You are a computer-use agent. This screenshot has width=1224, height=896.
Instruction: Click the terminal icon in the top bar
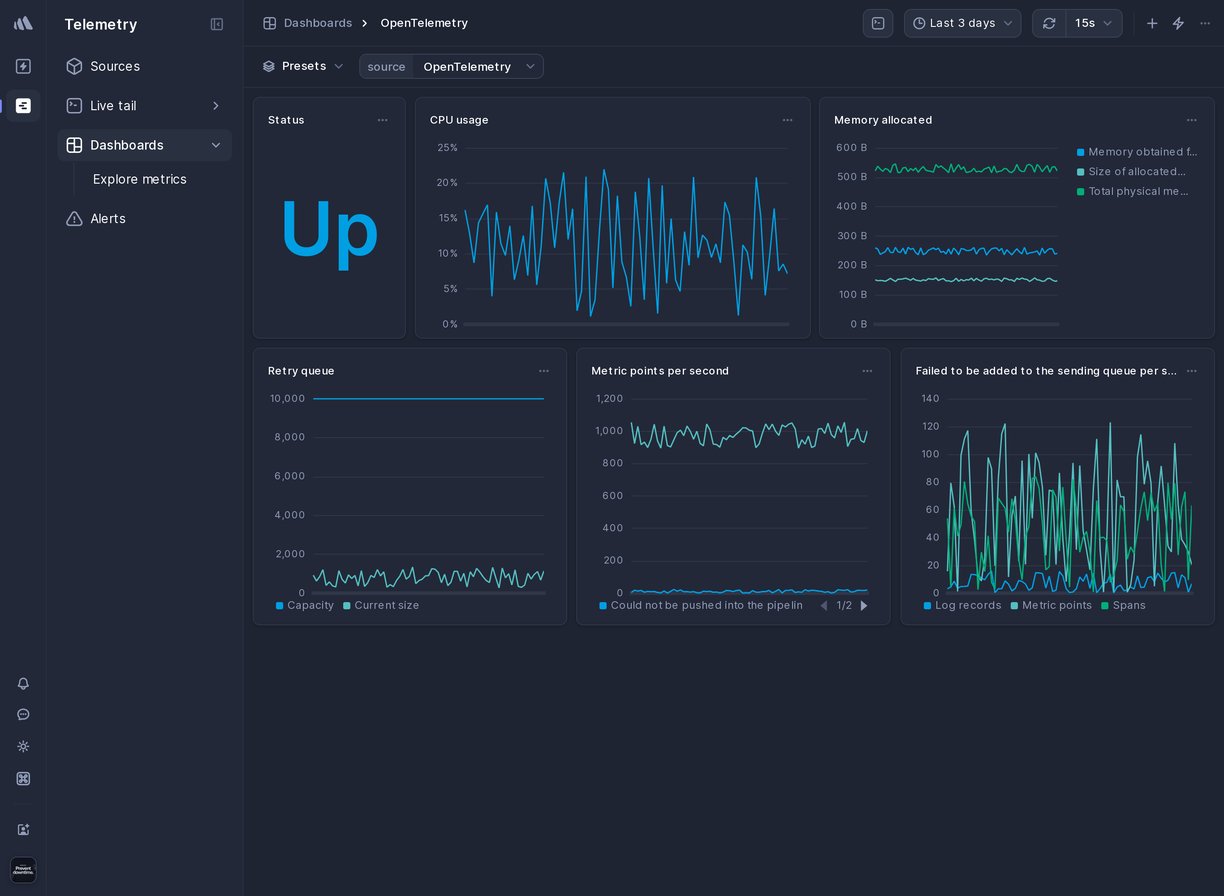coord(878,23)
